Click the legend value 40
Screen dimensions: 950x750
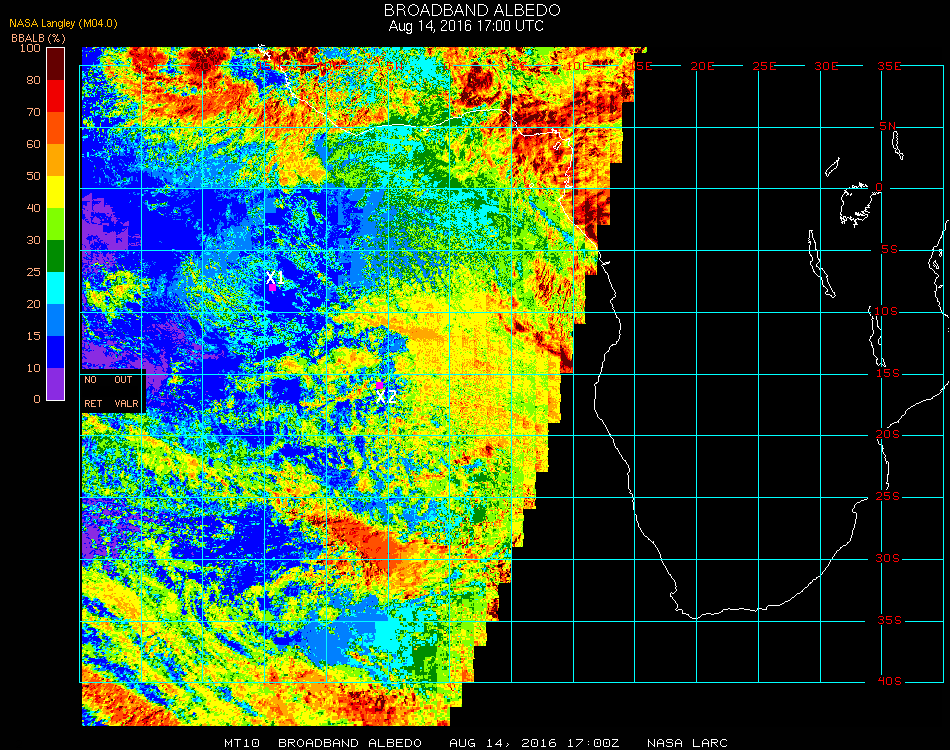(x=33, y=208)
